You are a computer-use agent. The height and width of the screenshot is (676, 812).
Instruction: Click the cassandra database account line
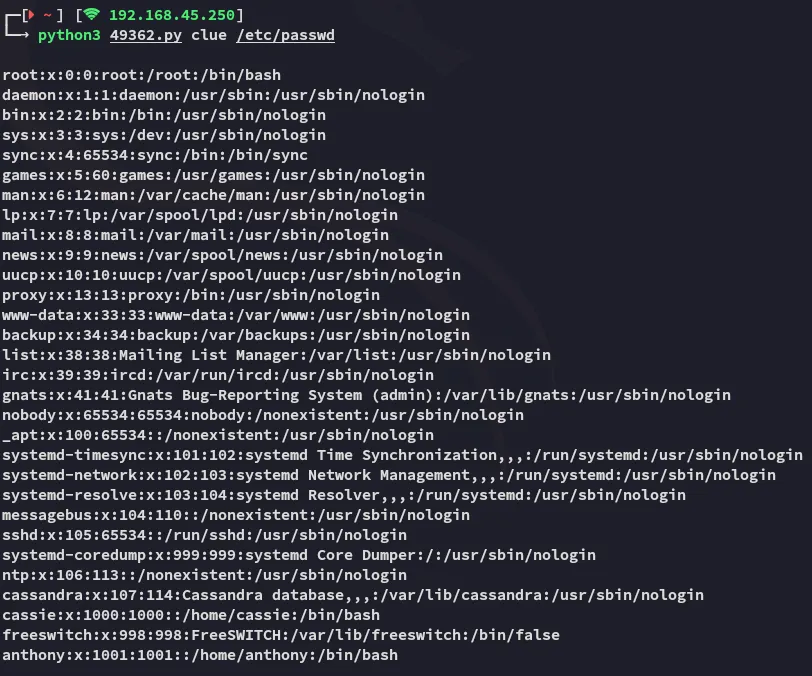[x=352, y=595]
